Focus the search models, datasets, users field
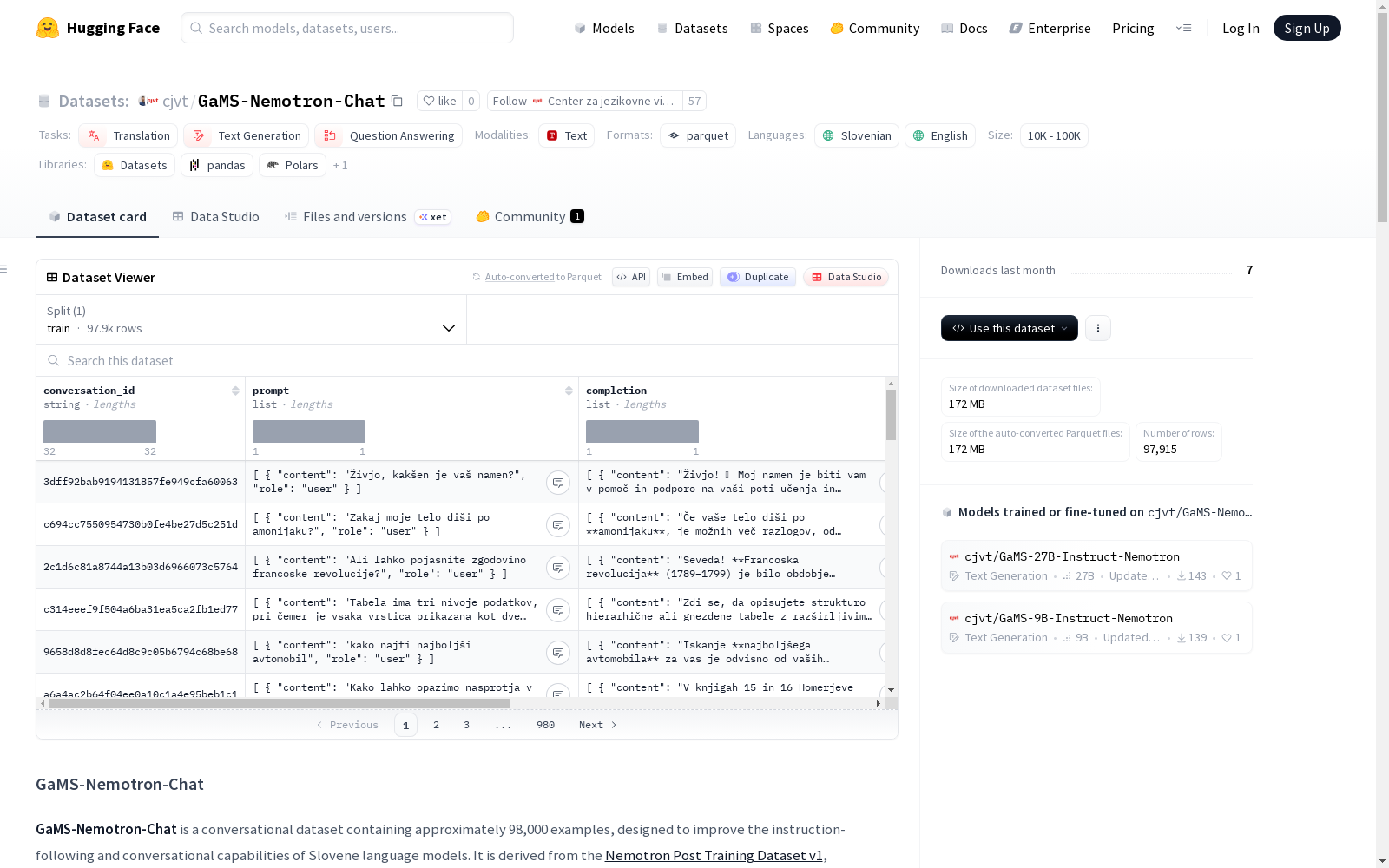The image size is (1389, 868). [x=347, y=28]
